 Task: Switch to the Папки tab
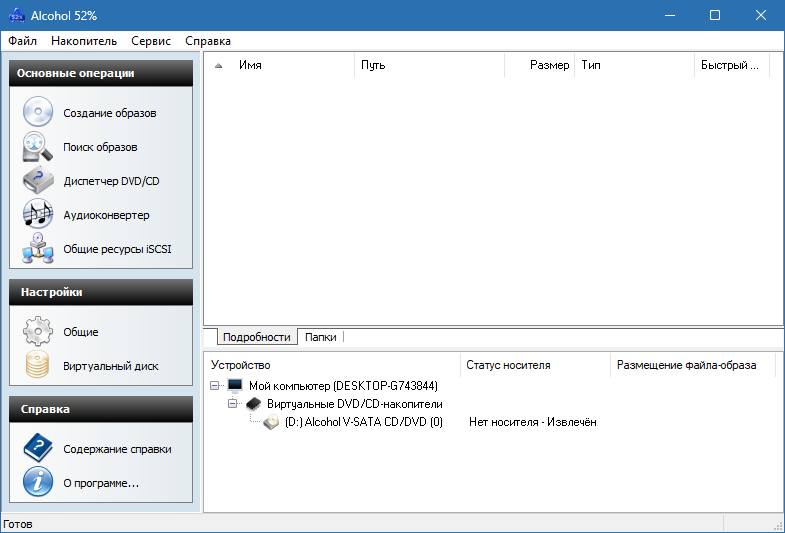coord(320,337)
